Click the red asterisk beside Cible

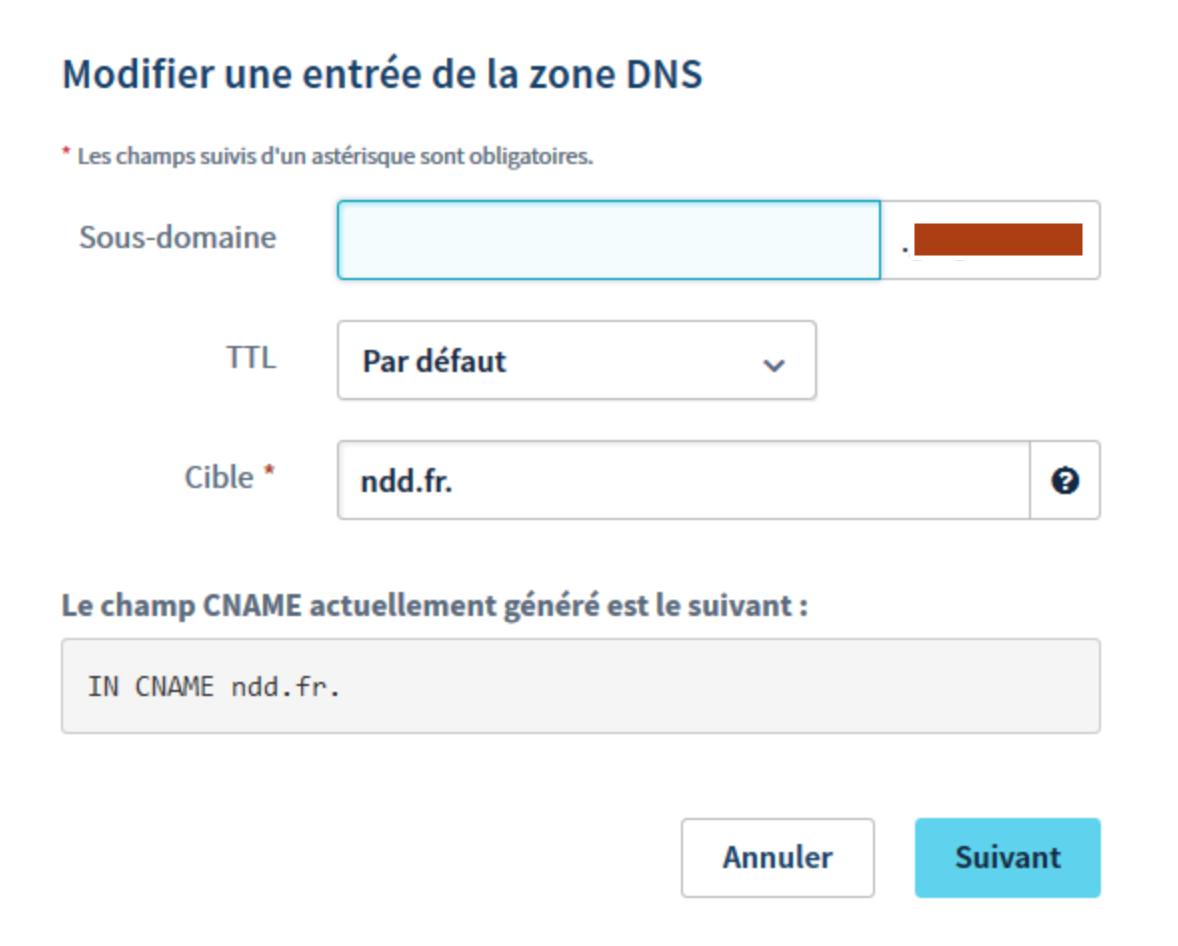(268, 476)
